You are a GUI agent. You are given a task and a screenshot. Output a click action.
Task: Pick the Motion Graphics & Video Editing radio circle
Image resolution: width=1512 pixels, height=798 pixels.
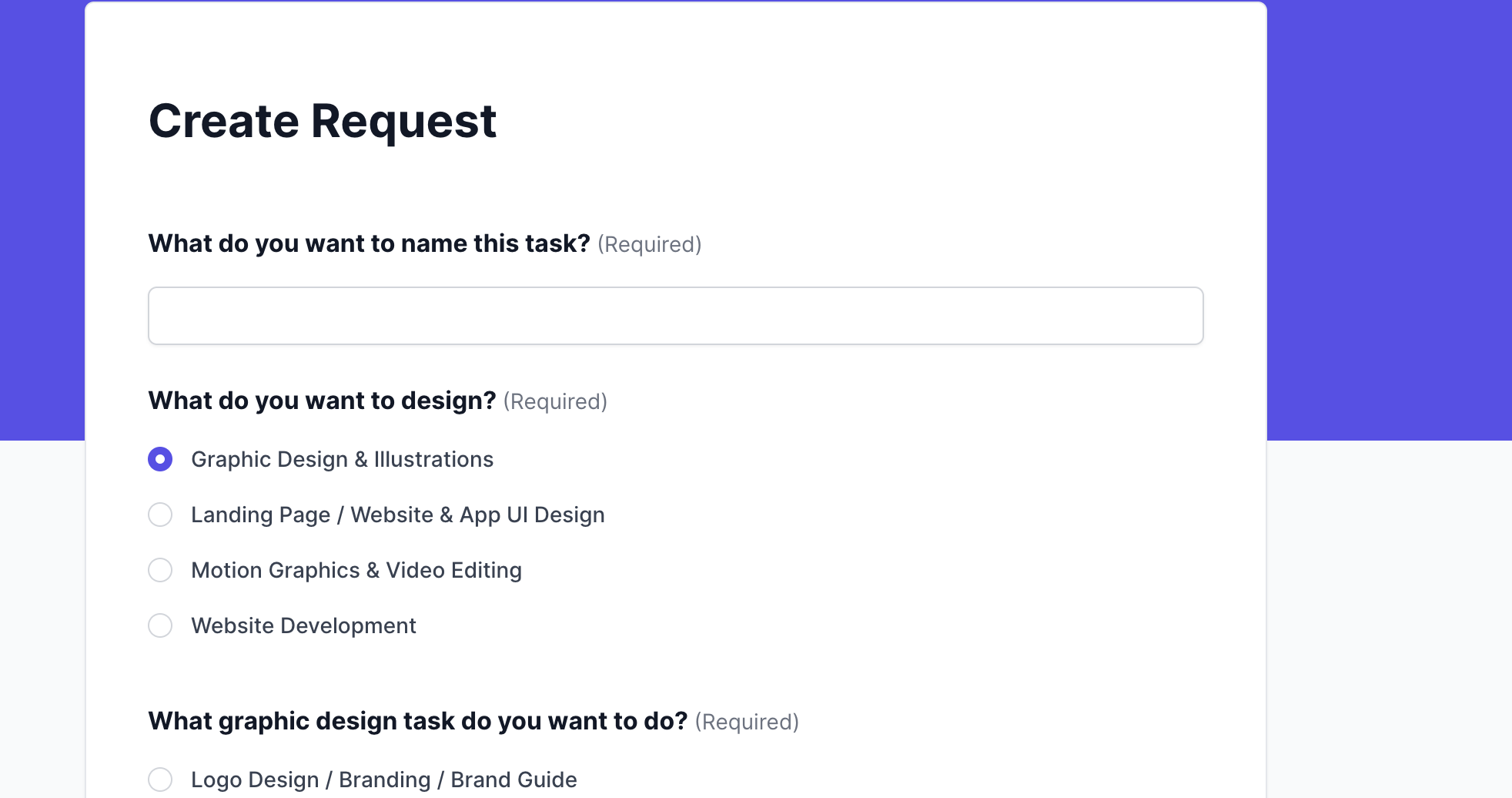(160, 570)
